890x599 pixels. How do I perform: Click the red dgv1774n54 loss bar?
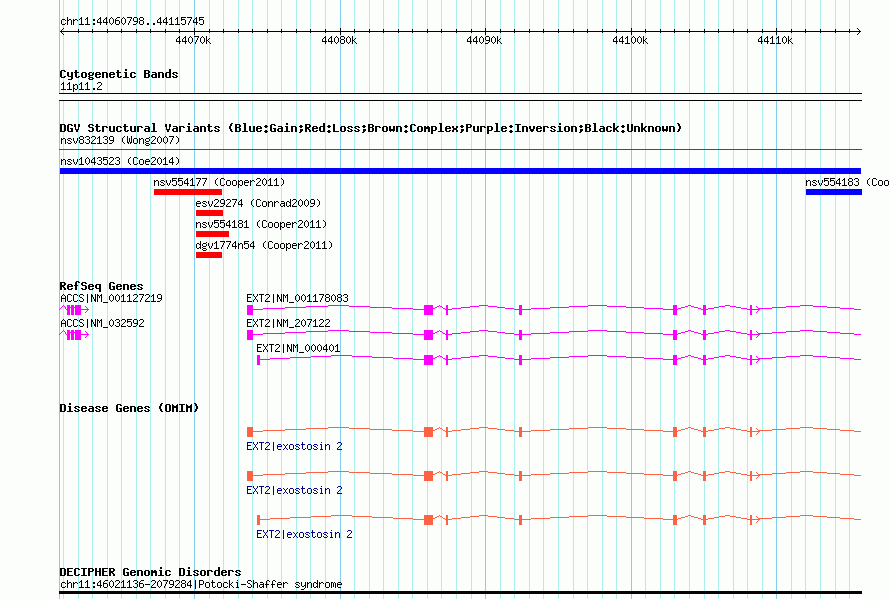pos(209,255)
